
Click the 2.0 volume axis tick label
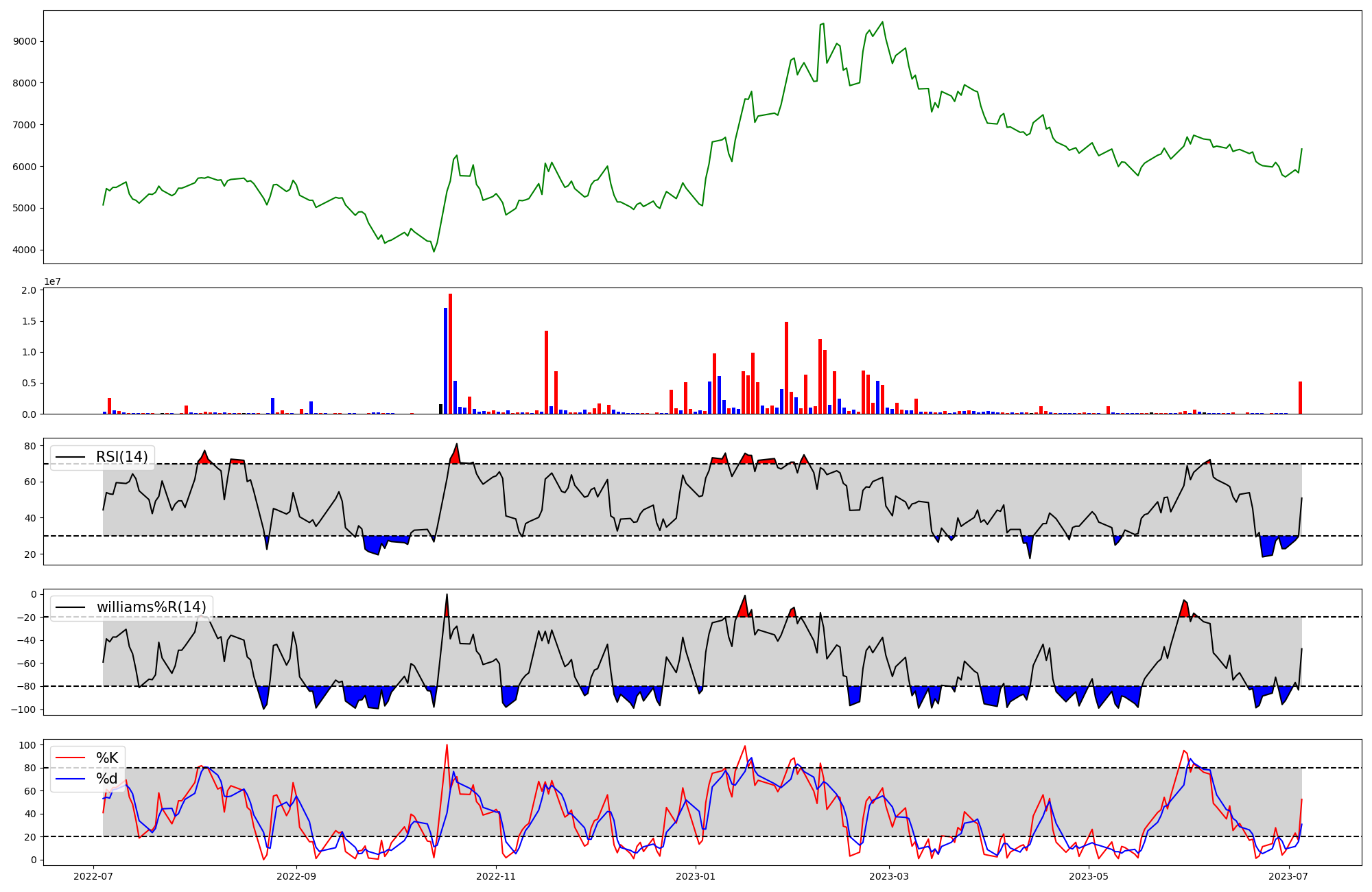point(29,291)
